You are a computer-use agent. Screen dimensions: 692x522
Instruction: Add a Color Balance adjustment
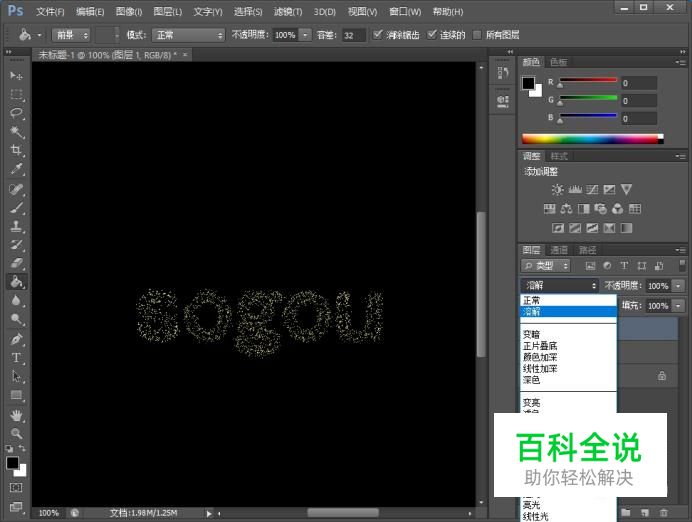[x=566, y=209]
